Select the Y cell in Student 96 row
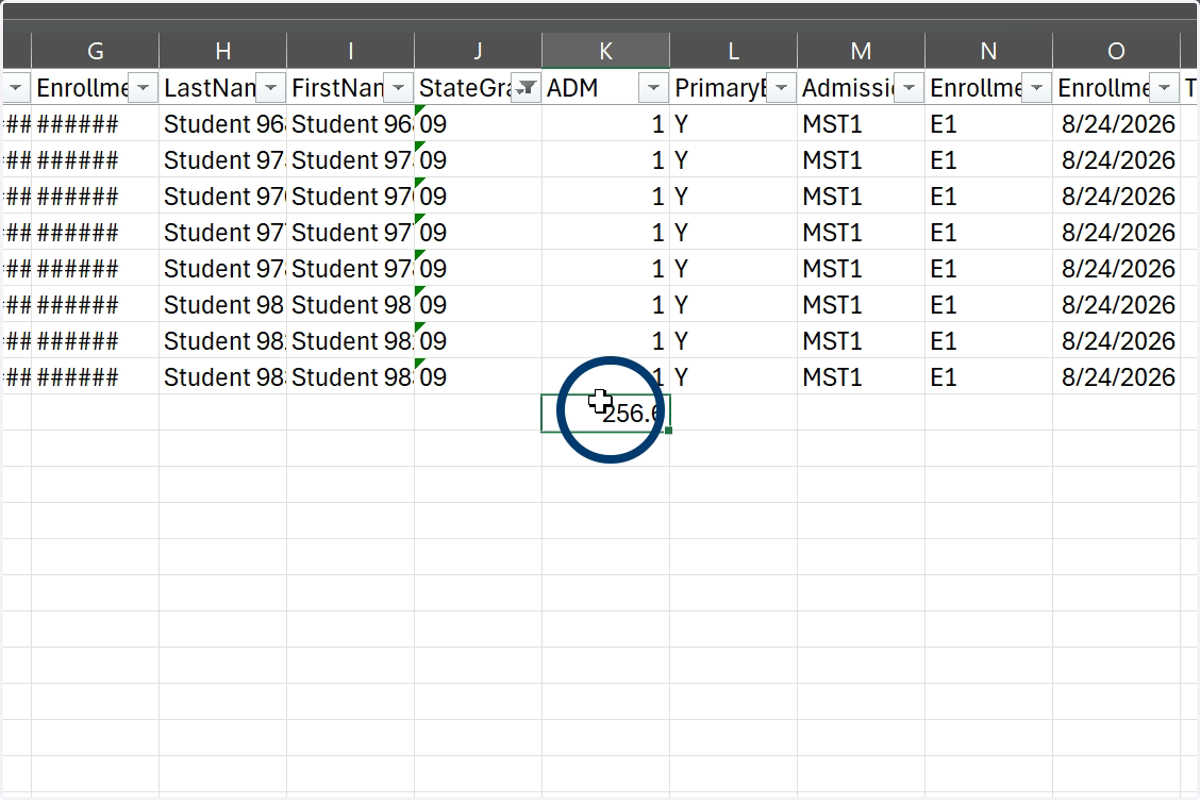 (x=734, y=124)
